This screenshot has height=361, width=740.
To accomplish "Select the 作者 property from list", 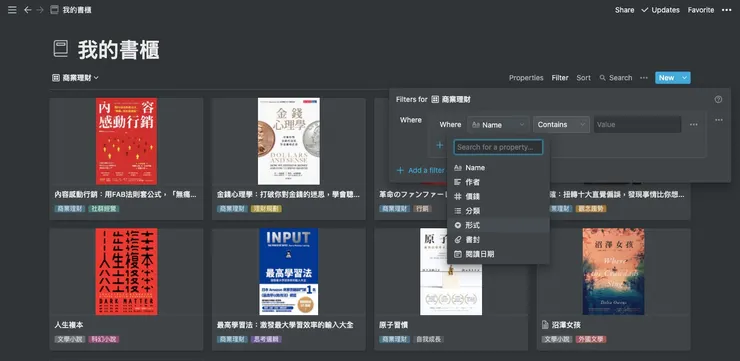I will pyautogui.click(x=498, y=182).
